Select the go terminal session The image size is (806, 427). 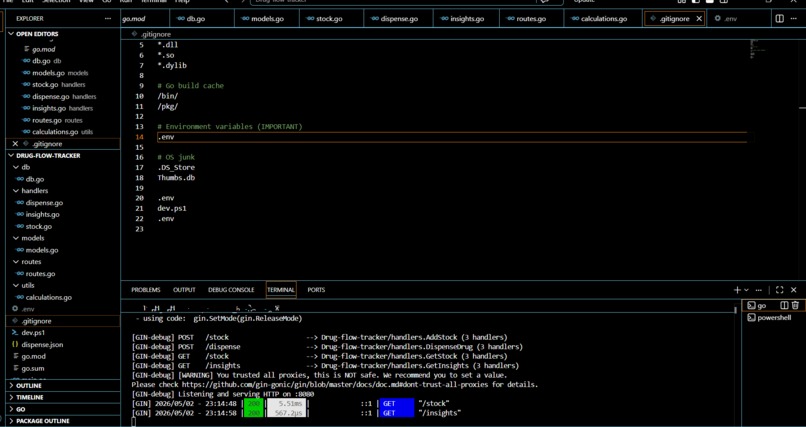point(761,305)
